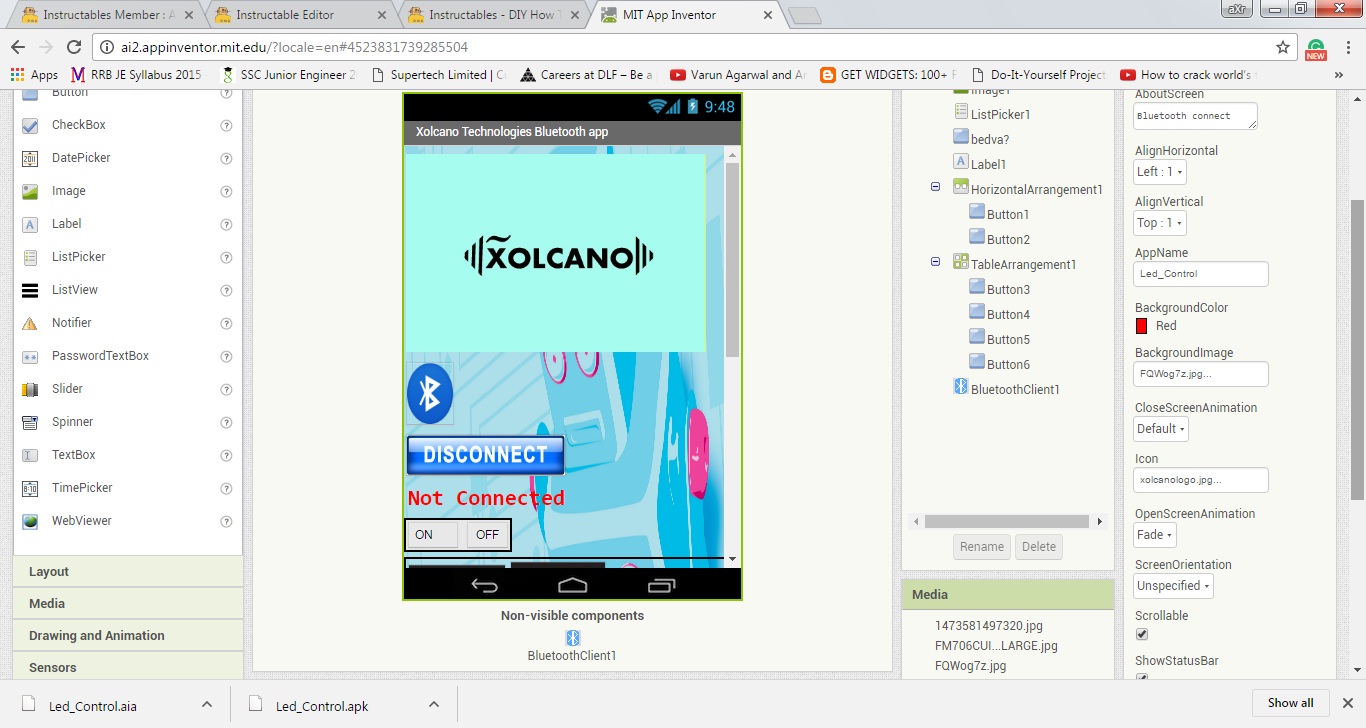Switch to the Instructables - DIY How tab
Viewport: 1366px width, 728px height.
tap(494, 15)
